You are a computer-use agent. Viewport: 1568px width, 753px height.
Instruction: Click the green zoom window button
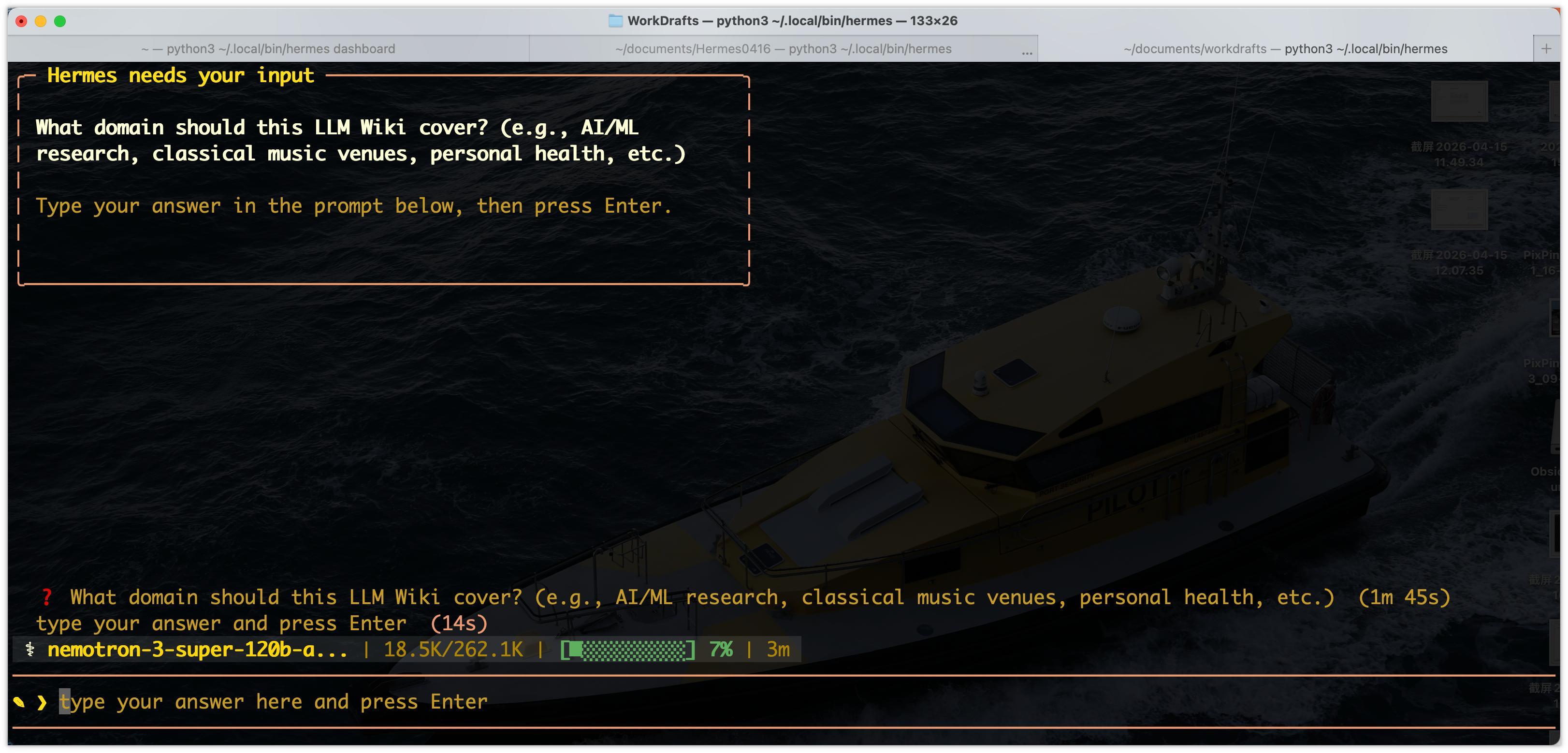(x=59, y=21)
